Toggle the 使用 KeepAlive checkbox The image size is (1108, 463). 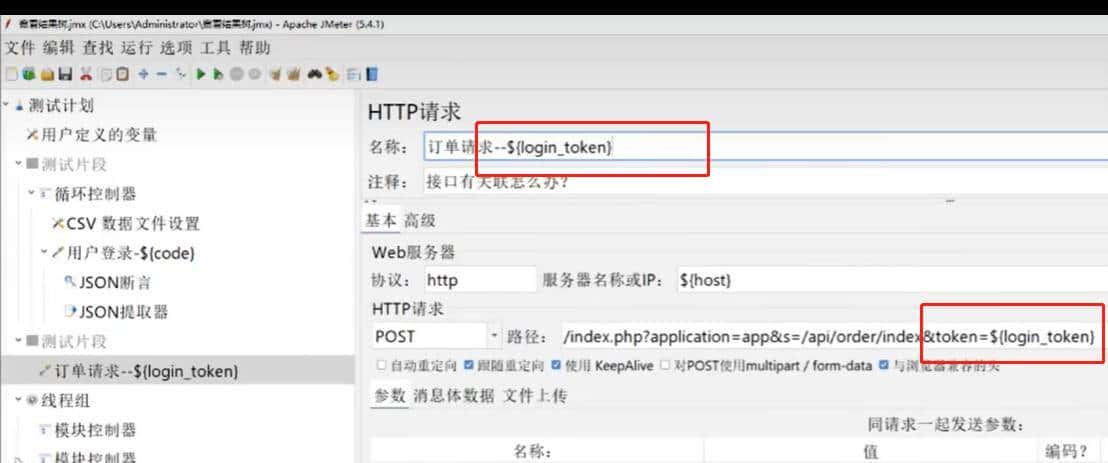[557, 366]
